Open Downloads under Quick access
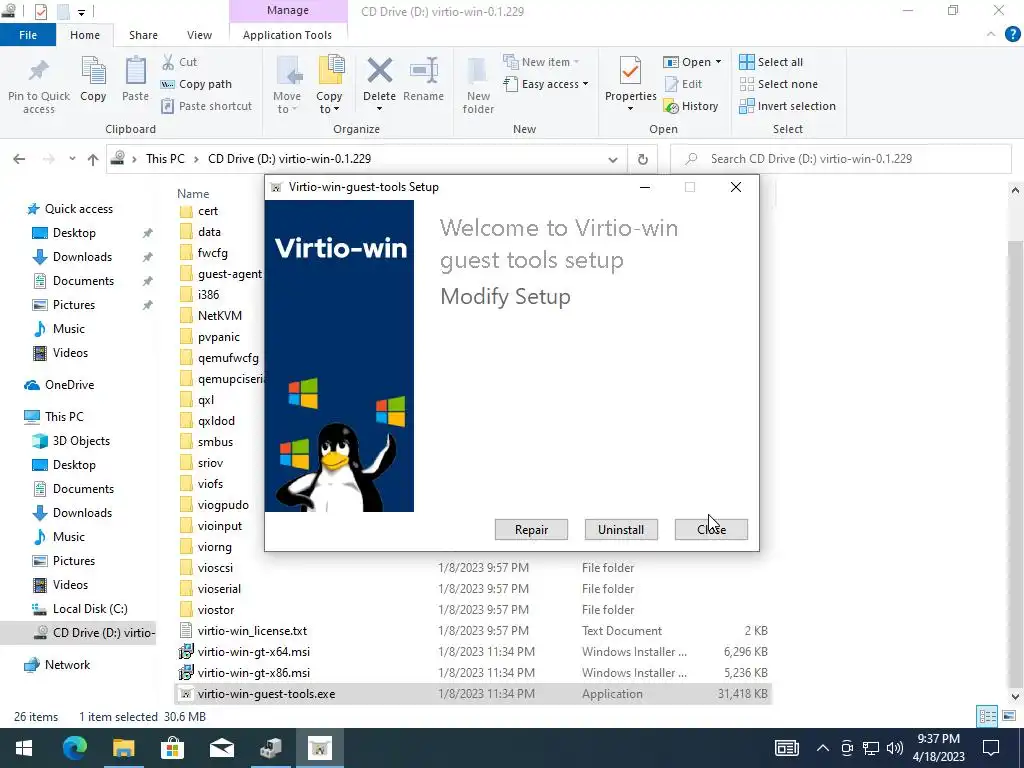The image size is (1024, 768). click(82, 257)
